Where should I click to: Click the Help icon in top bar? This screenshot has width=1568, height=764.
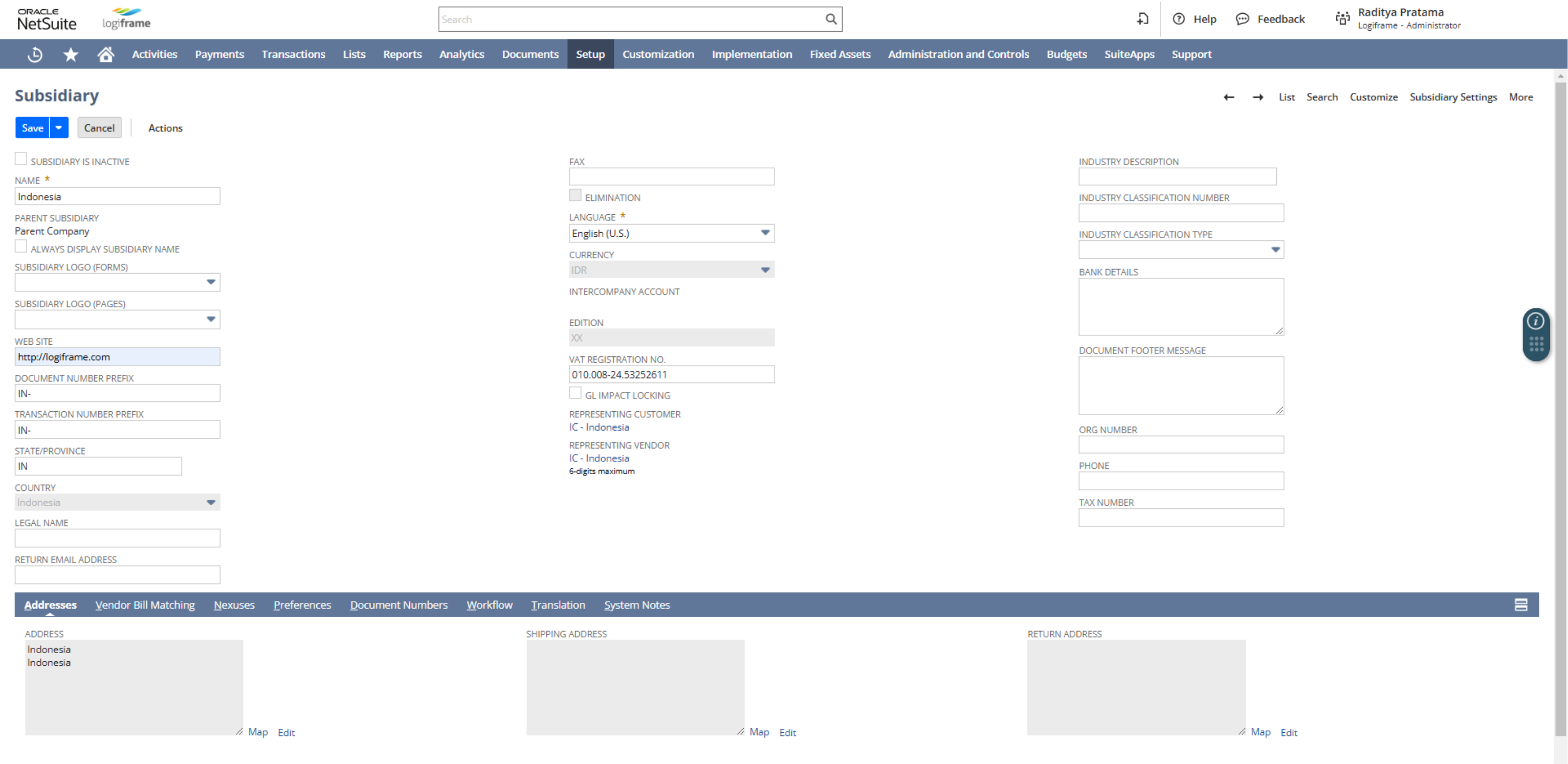pos(1175,18)
